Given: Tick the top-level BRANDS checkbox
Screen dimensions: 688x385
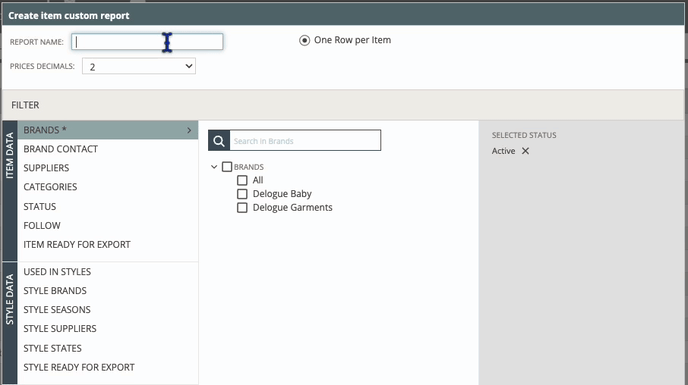Looking at the screenshot, I should pos(227,167).
